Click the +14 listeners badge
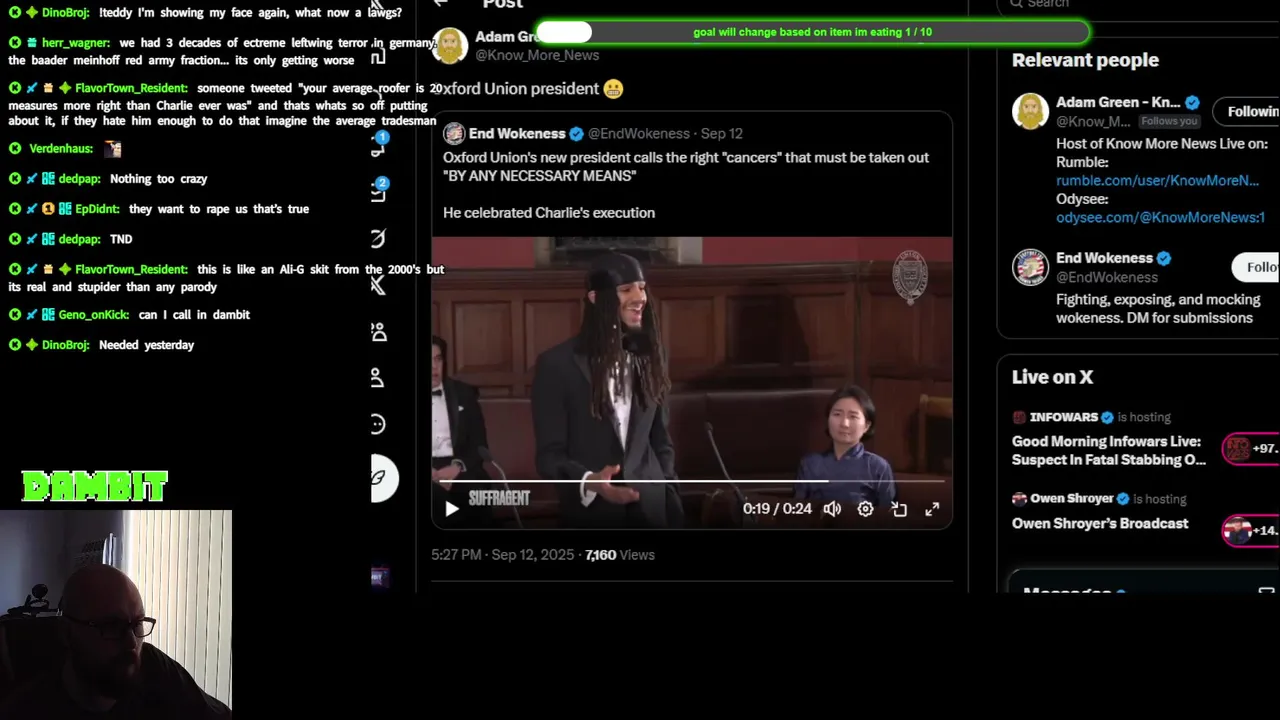The image size is (1280, 720). click(1251, 531)
